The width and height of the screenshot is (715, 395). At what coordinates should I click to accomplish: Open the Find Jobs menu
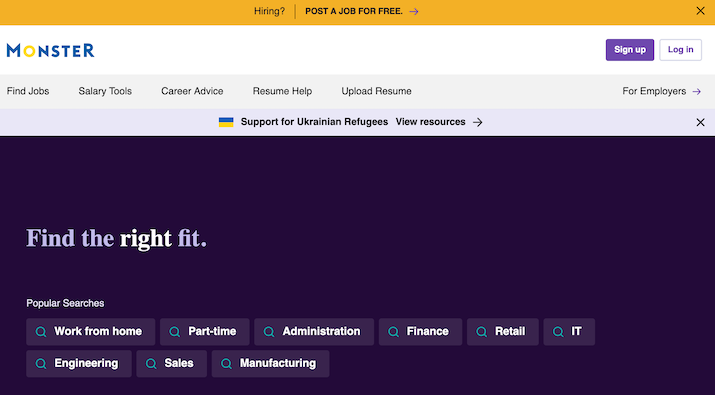[28, 91]
